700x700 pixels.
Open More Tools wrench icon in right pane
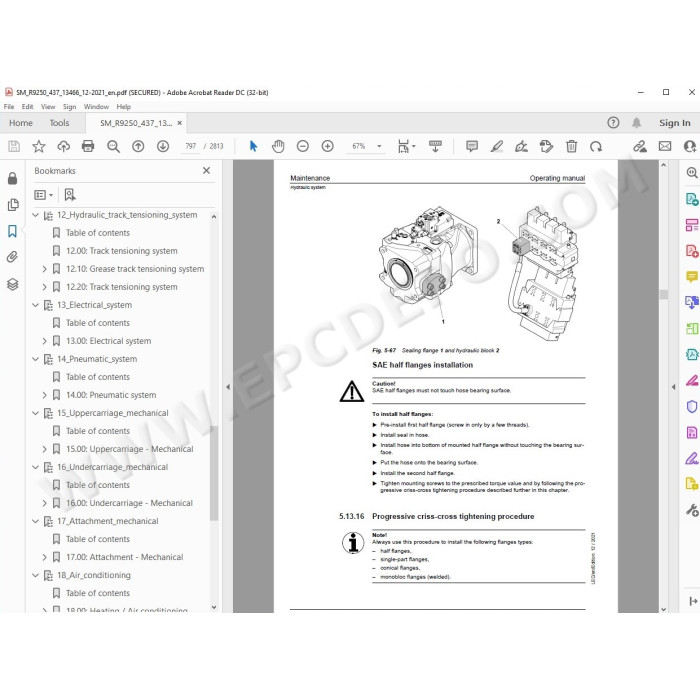(692, 510)
